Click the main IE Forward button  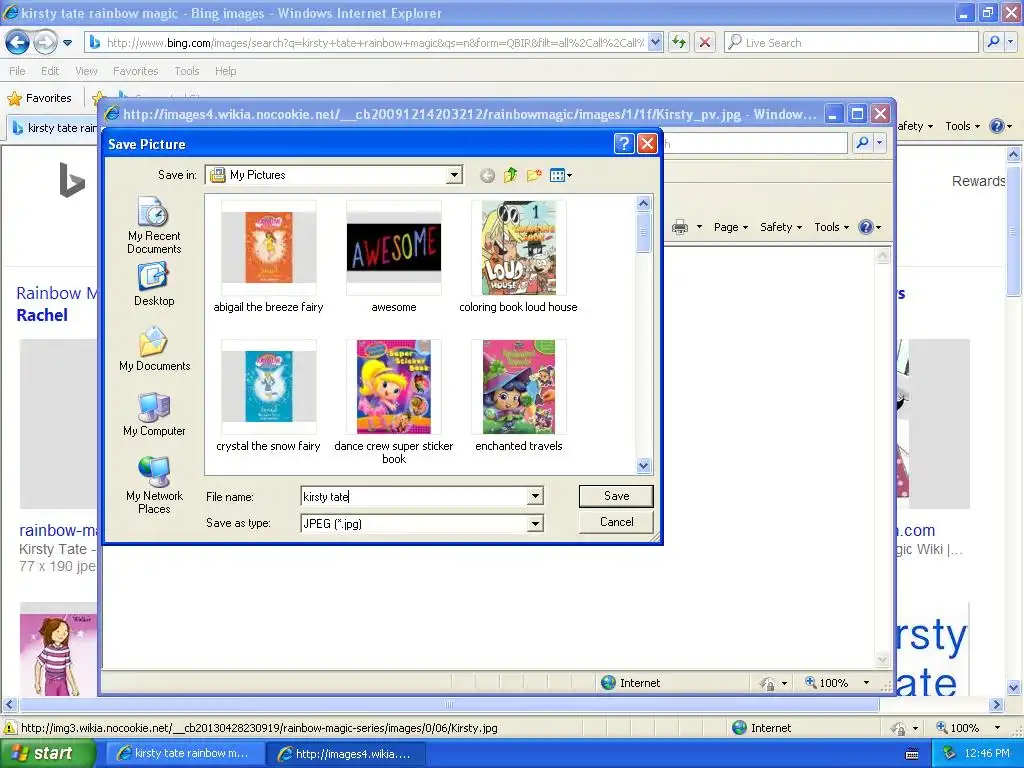(44, 43)
